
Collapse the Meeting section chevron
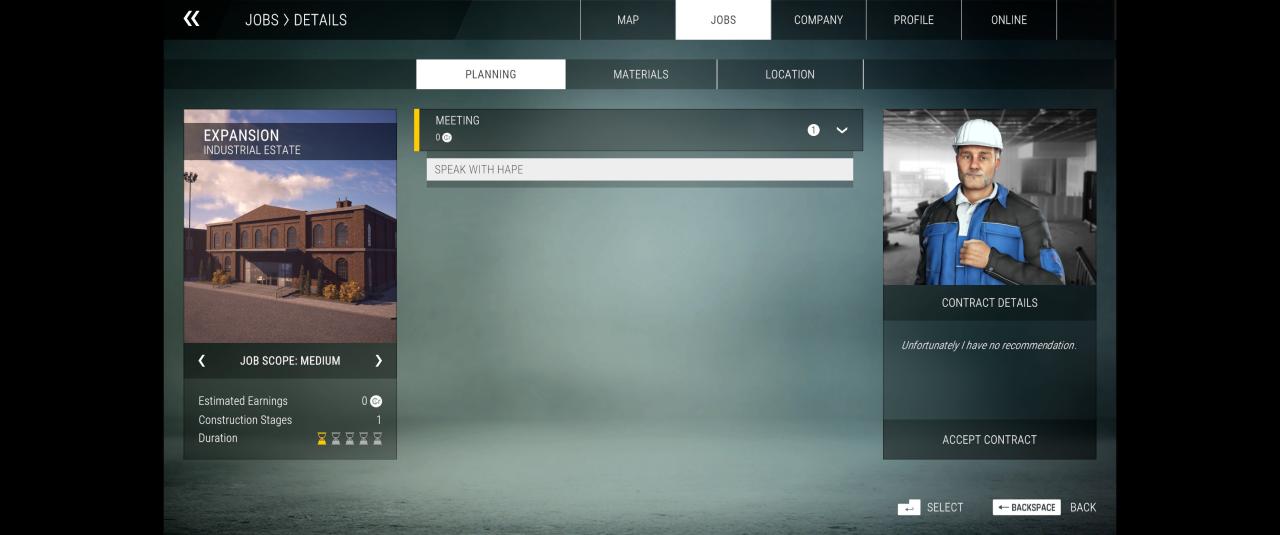coord(842,130)
